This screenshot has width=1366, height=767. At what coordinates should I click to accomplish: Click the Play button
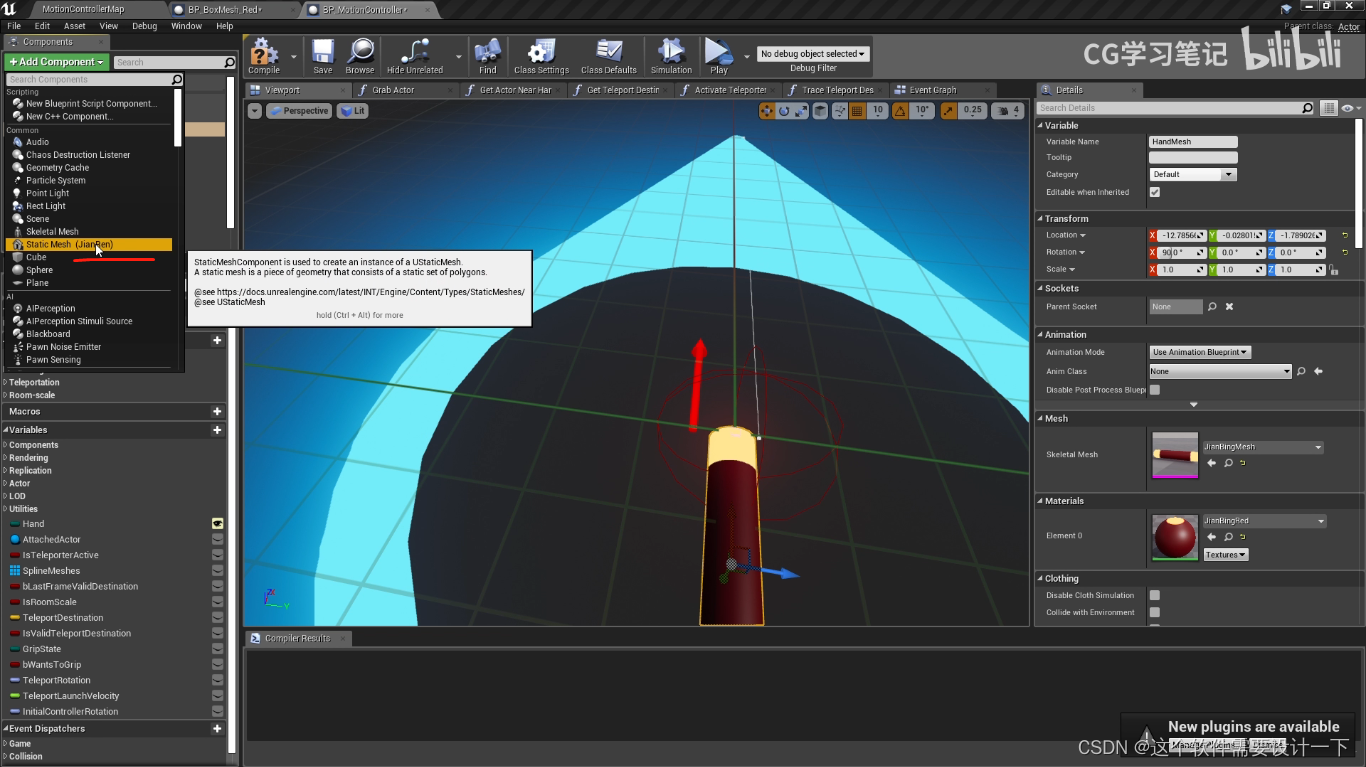click(x=718, y=56)
